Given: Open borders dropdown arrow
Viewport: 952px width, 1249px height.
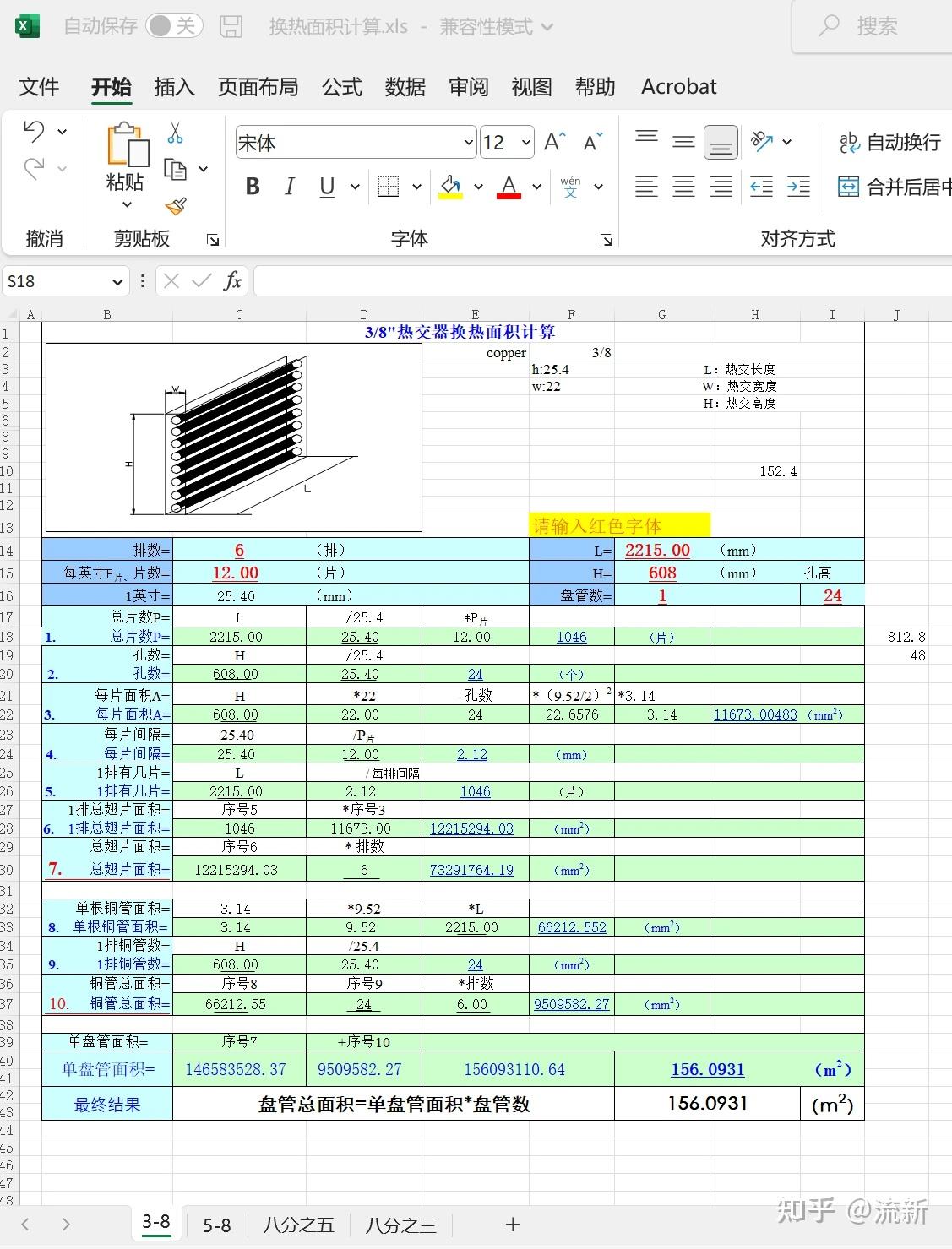Looking at the screenshot, I should tap(416, 187).
